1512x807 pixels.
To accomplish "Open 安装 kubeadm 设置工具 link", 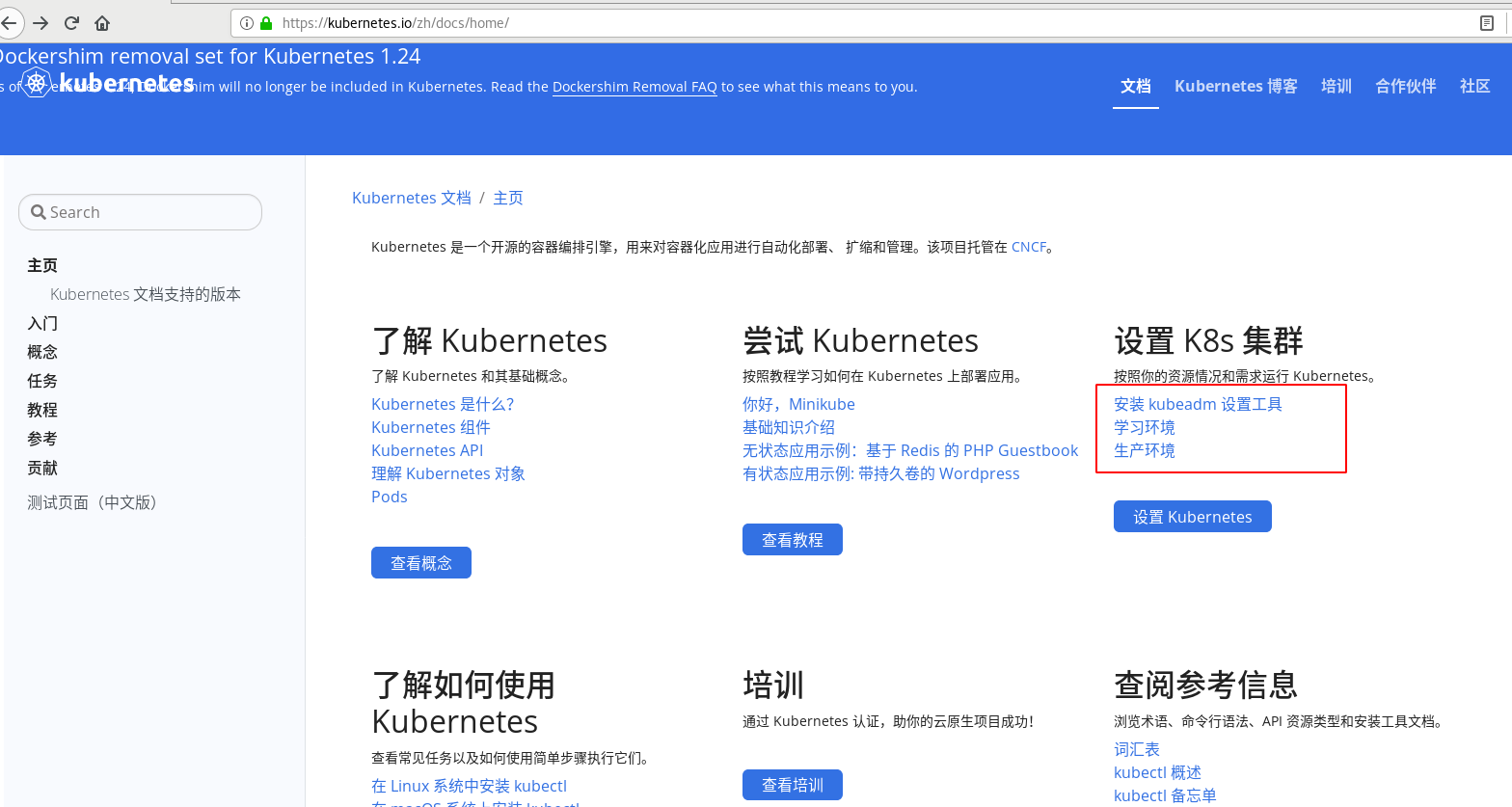I will 1198,404.
